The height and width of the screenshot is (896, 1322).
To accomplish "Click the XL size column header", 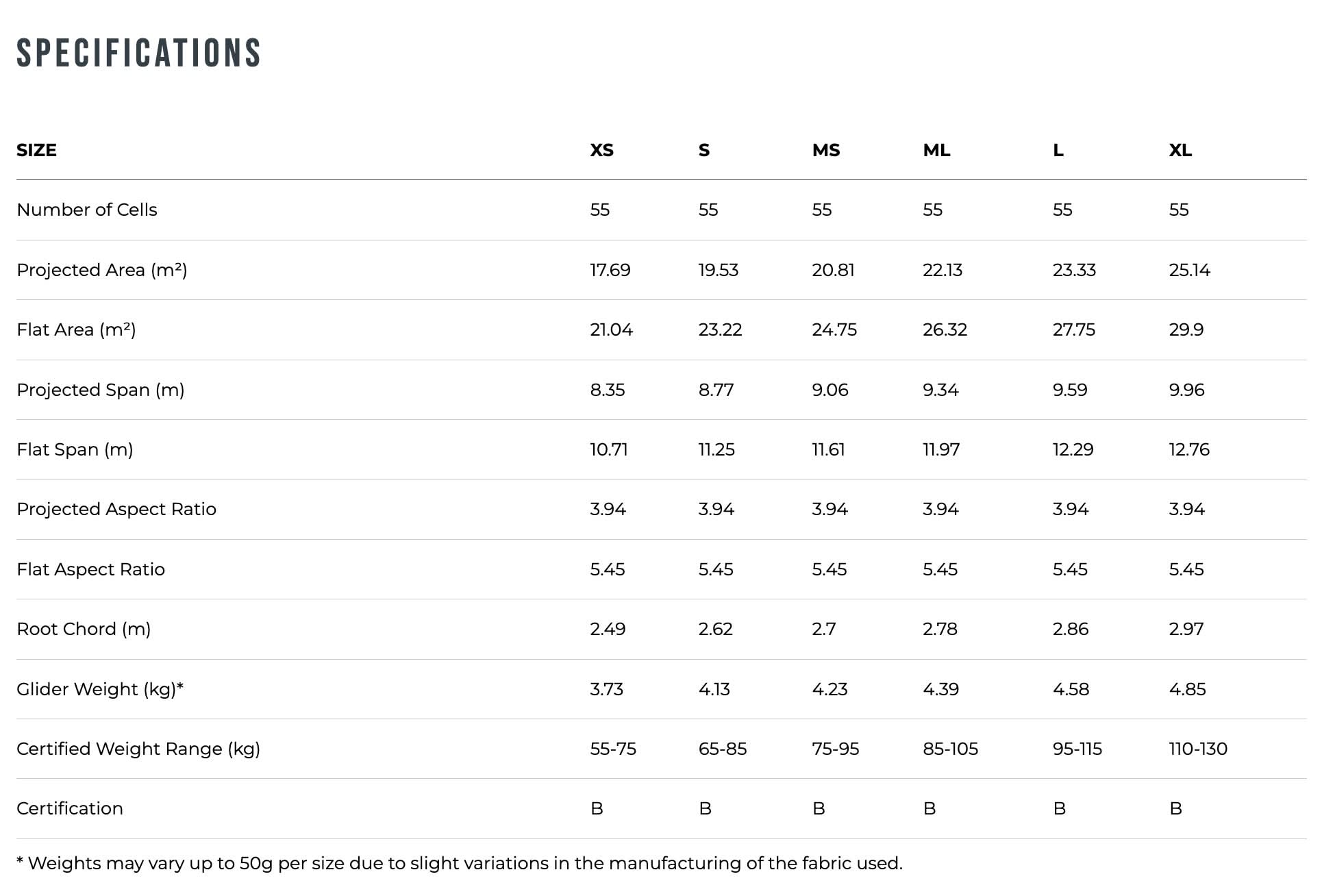I will (1180, 150).
